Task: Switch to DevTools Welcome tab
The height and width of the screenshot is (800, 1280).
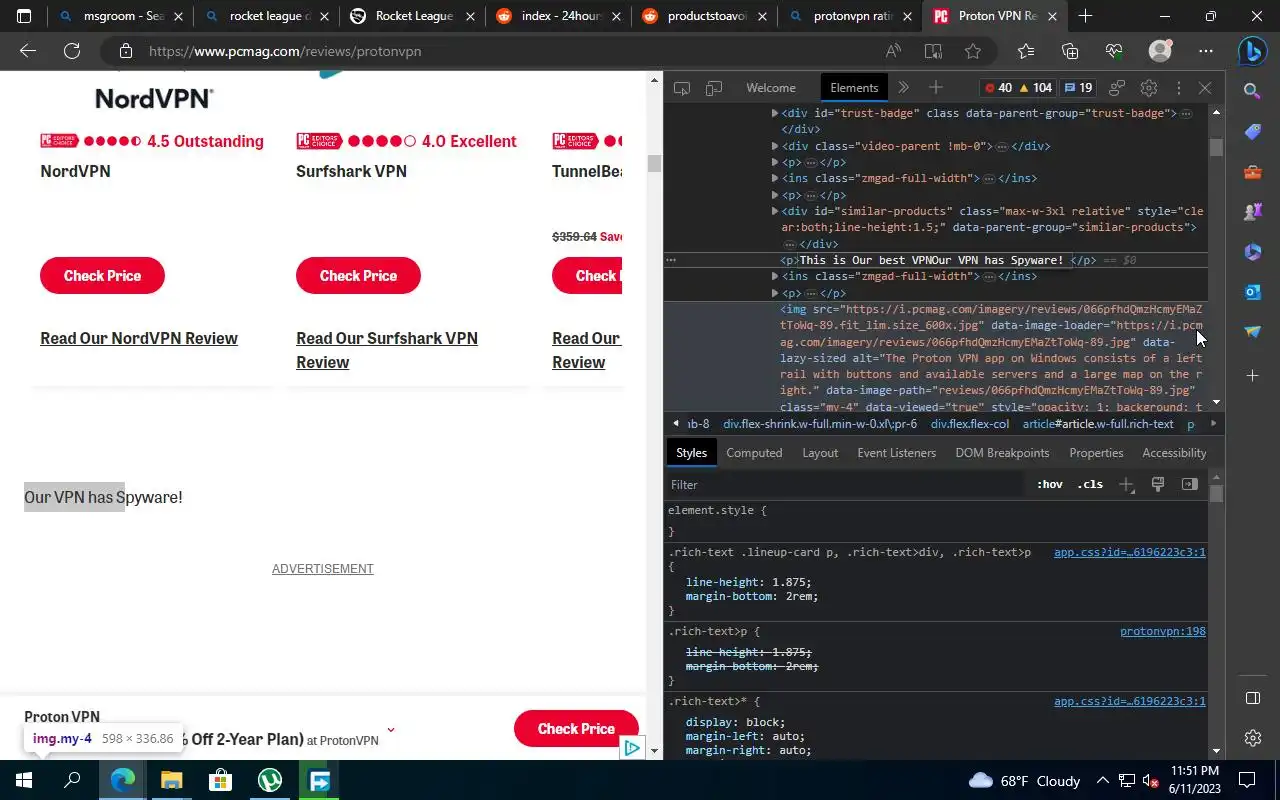Action: point(771,88)
